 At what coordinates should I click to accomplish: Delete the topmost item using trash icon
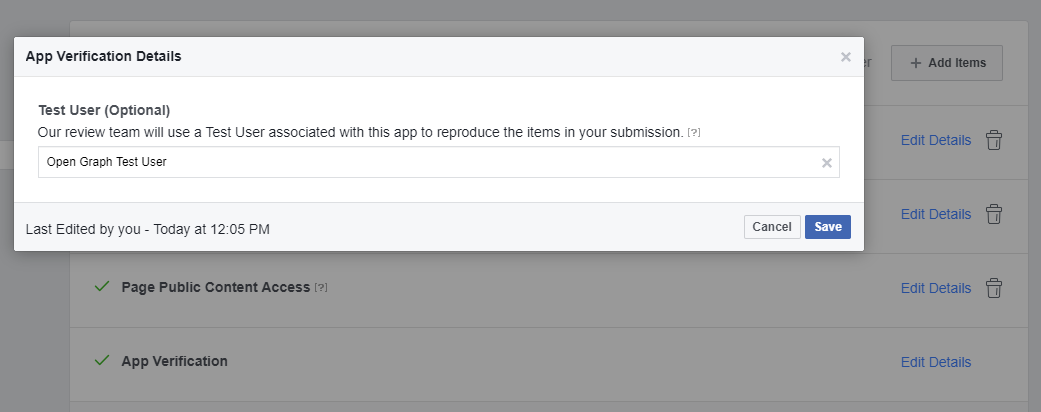pos(993,140)
